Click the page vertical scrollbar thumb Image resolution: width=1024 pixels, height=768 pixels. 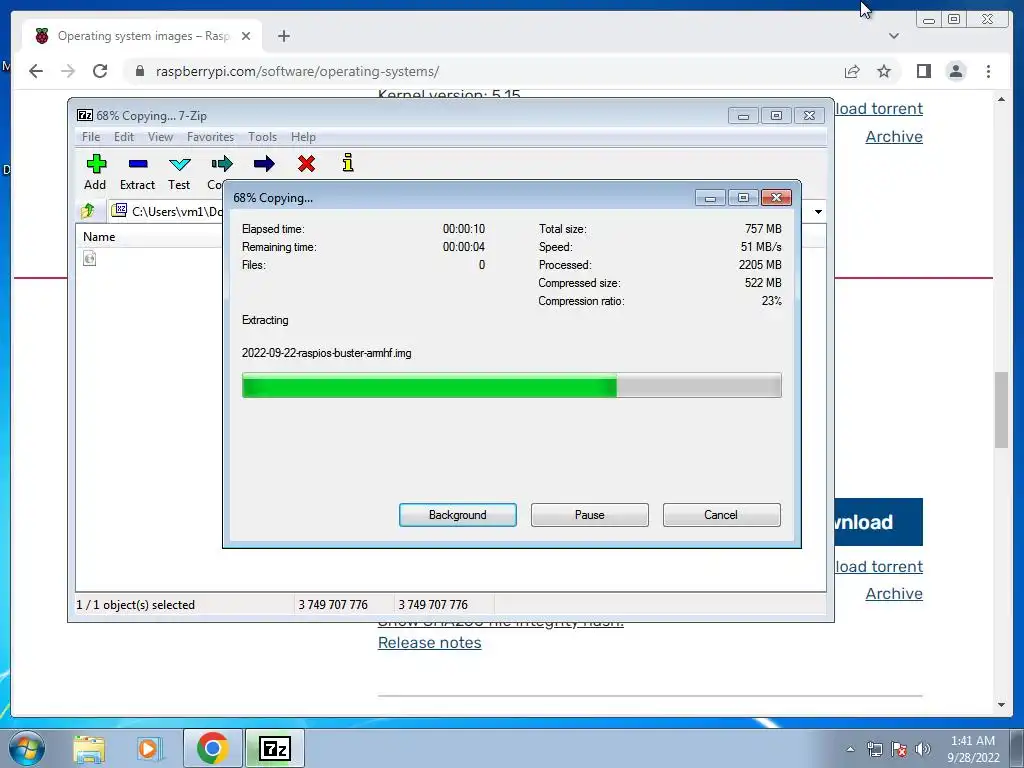[x=1001, y=409]
